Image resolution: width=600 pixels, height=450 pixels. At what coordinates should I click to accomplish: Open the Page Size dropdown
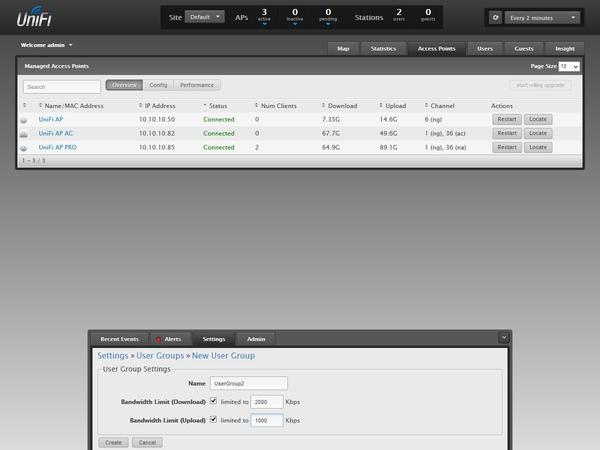569,66
